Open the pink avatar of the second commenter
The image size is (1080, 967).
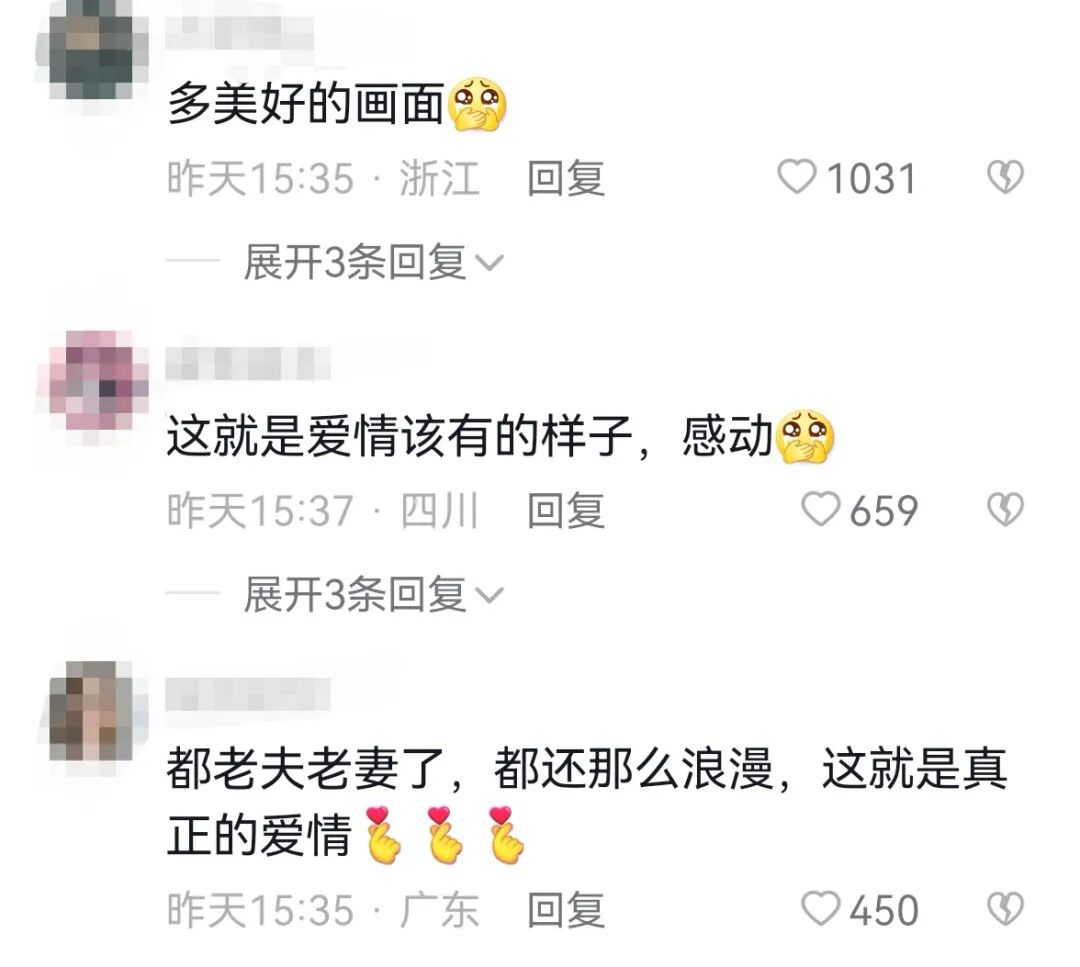coord(94,380)
